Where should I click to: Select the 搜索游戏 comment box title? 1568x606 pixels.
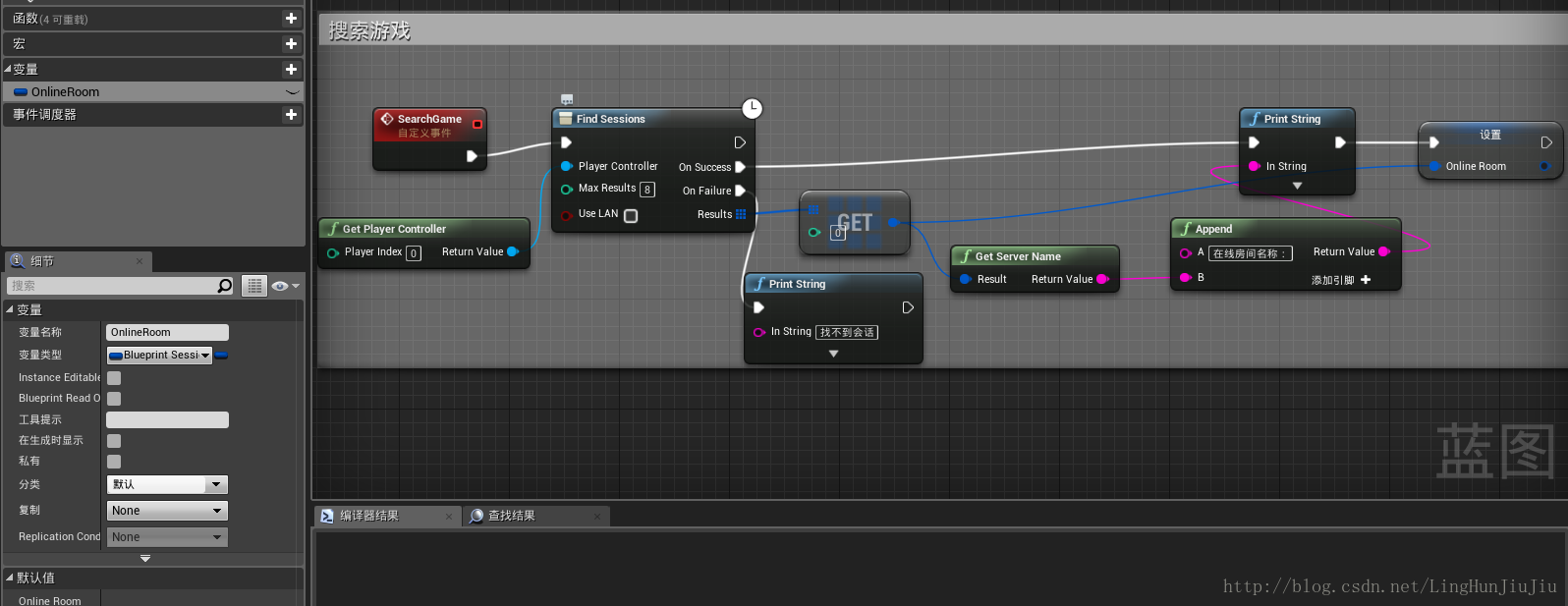[x=369, y=31]
